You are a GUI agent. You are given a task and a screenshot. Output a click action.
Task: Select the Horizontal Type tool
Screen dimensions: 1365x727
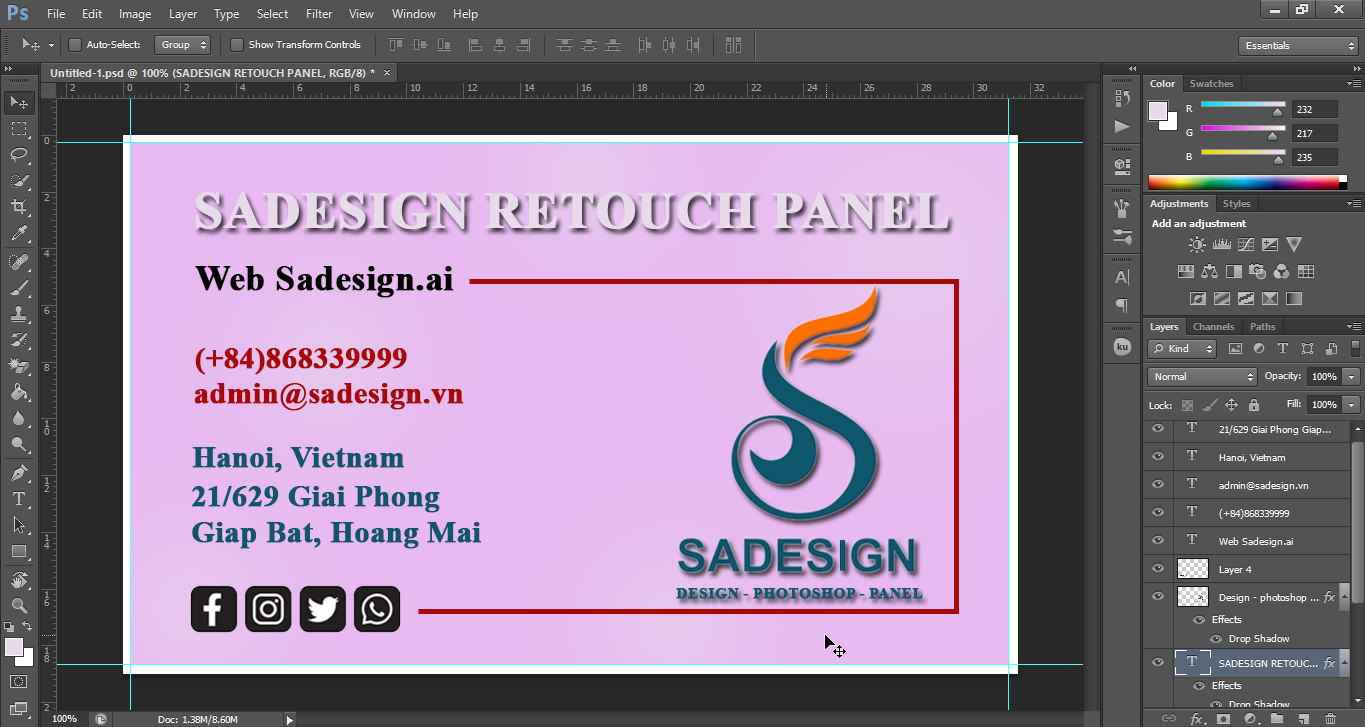pos(18,499)
